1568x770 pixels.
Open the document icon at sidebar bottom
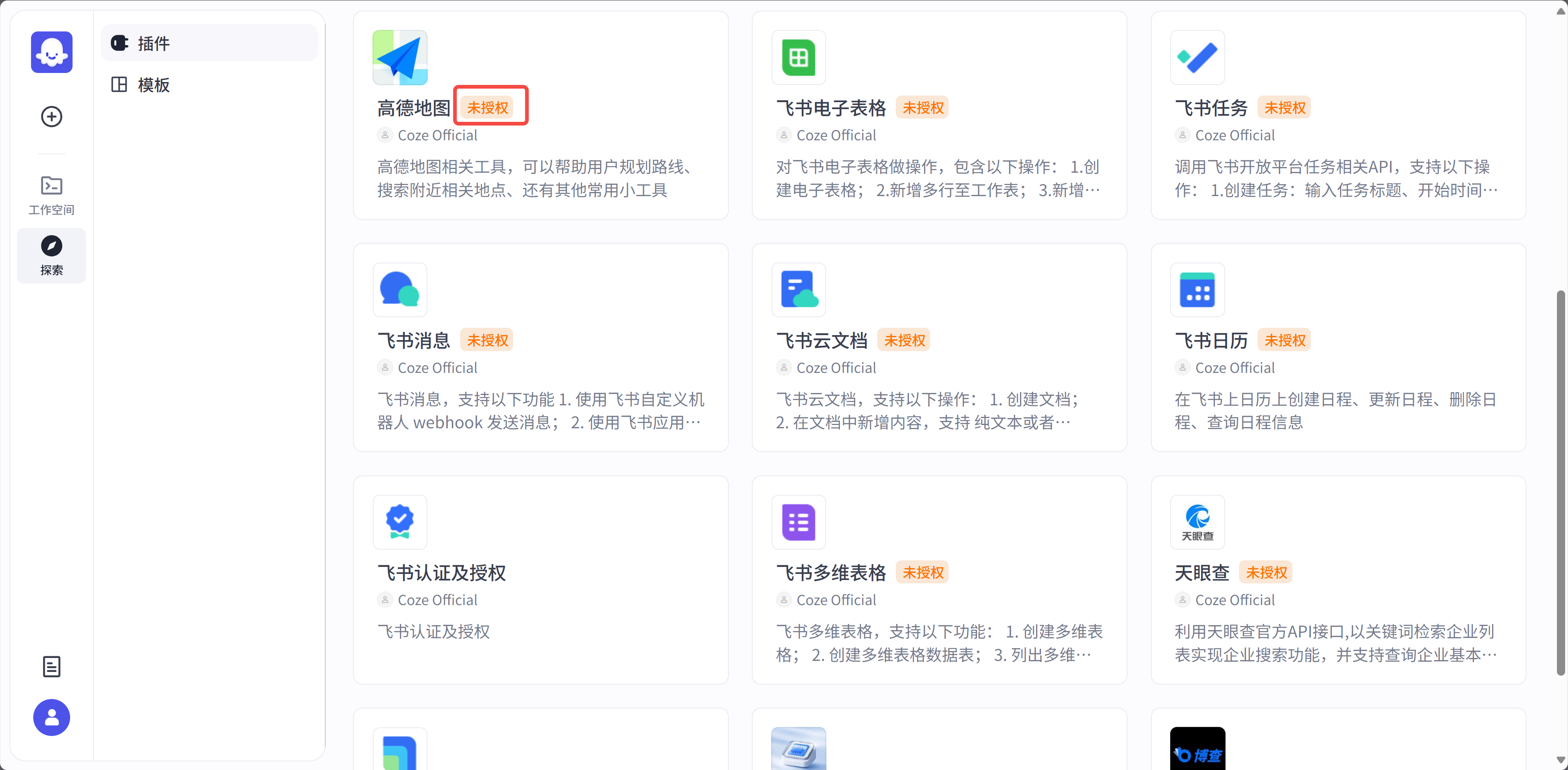coord(52,667)
